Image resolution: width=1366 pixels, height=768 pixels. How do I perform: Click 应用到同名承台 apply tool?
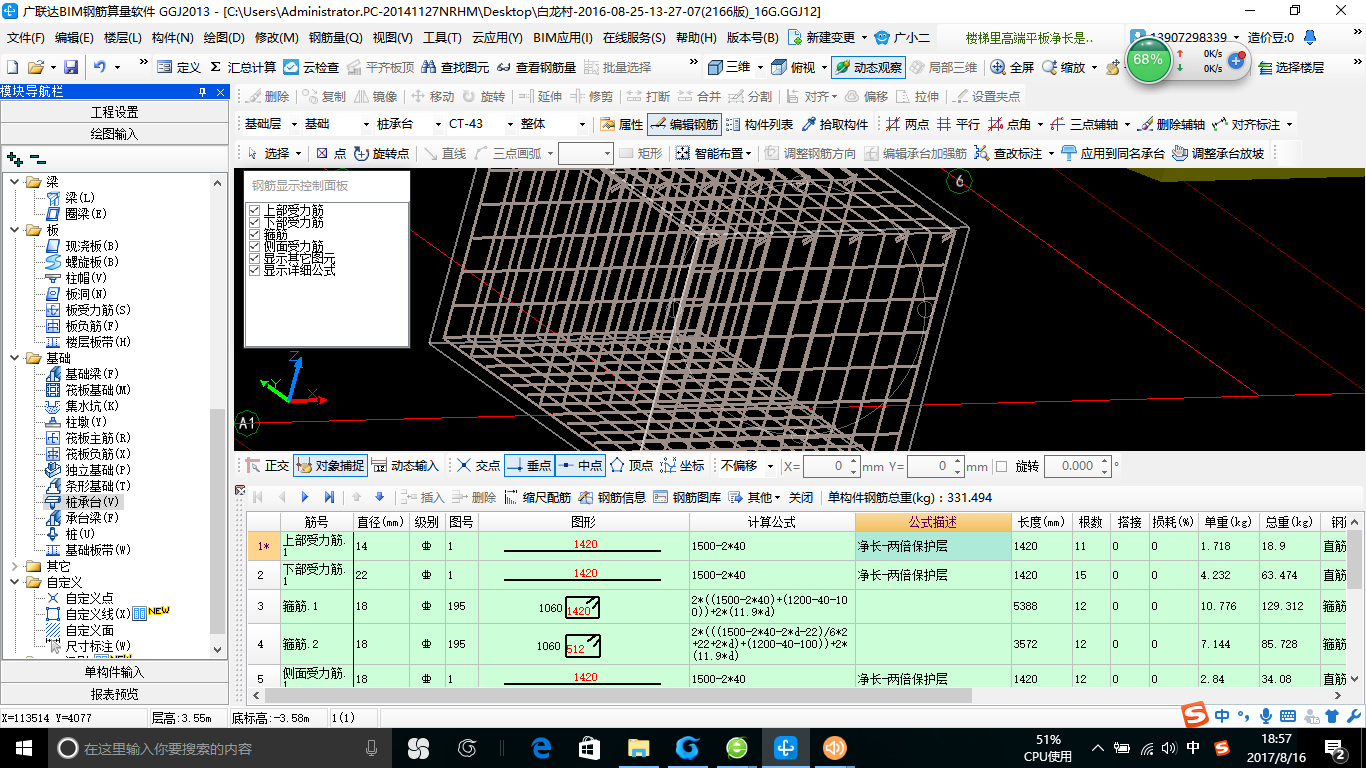pos(1113,153)
